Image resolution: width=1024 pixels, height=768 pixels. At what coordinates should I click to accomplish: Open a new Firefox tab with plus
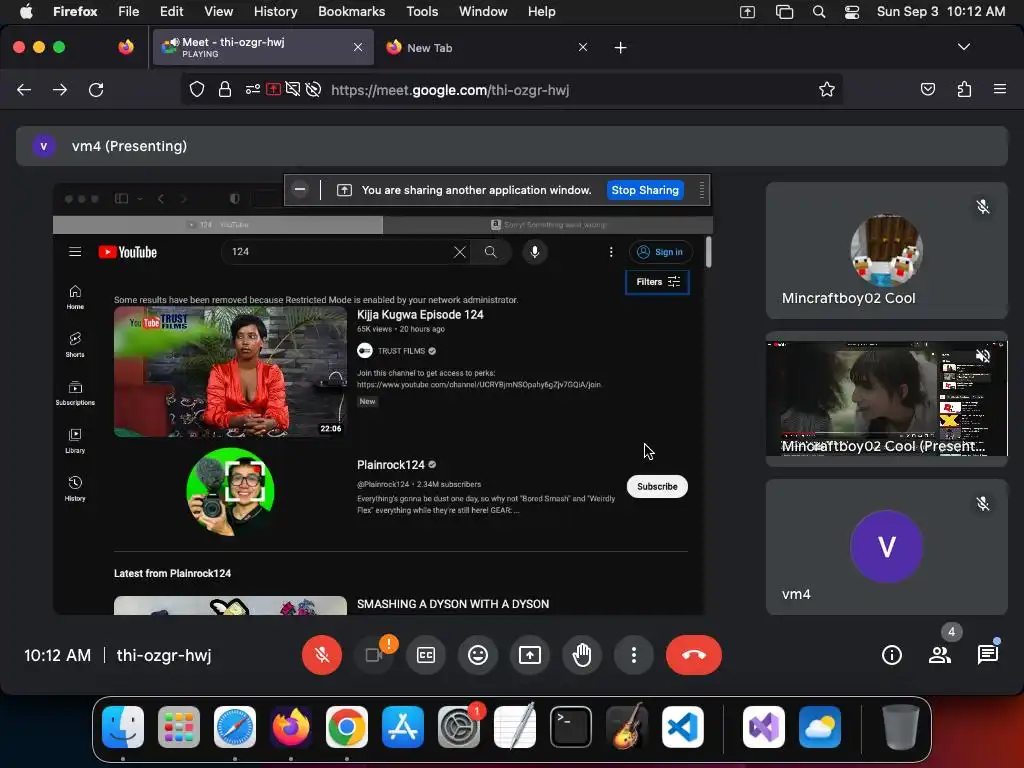[x=620, y=48]
